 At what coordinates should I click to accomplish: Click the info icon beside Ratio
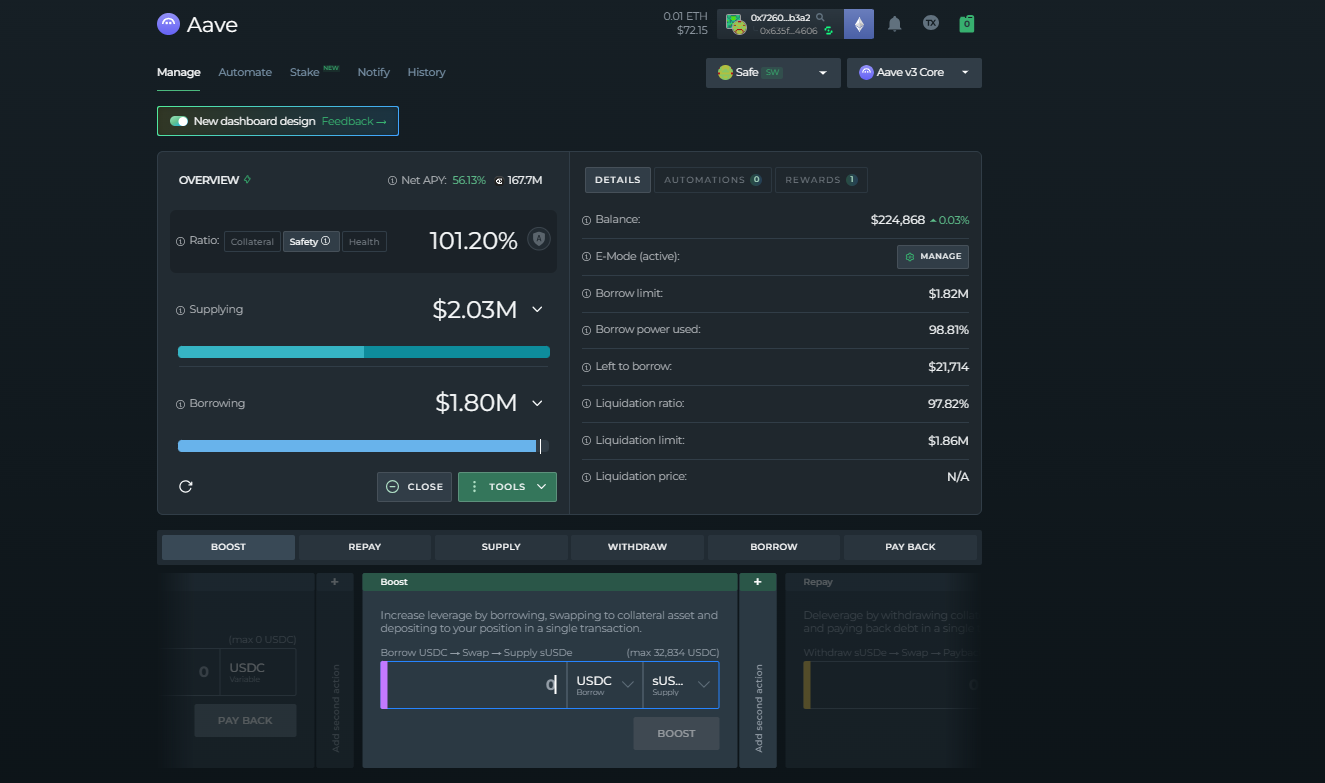pyautogui.click(x=181, y=241)
